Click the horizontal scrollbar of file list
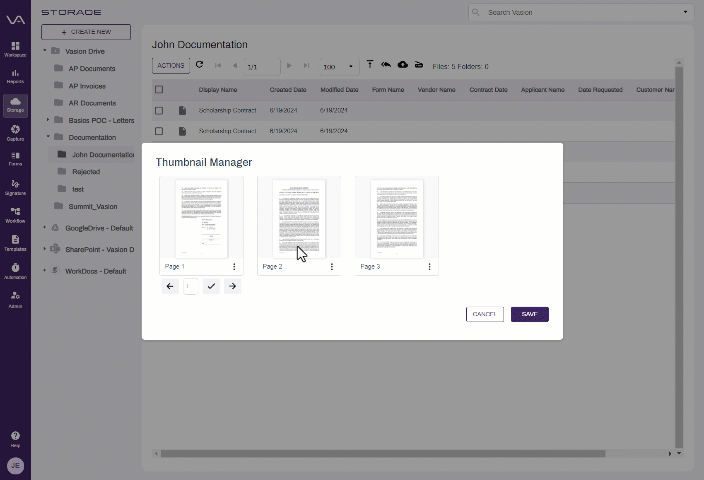The width and height of the screenshot is (704, 480). tap(383, 454)
